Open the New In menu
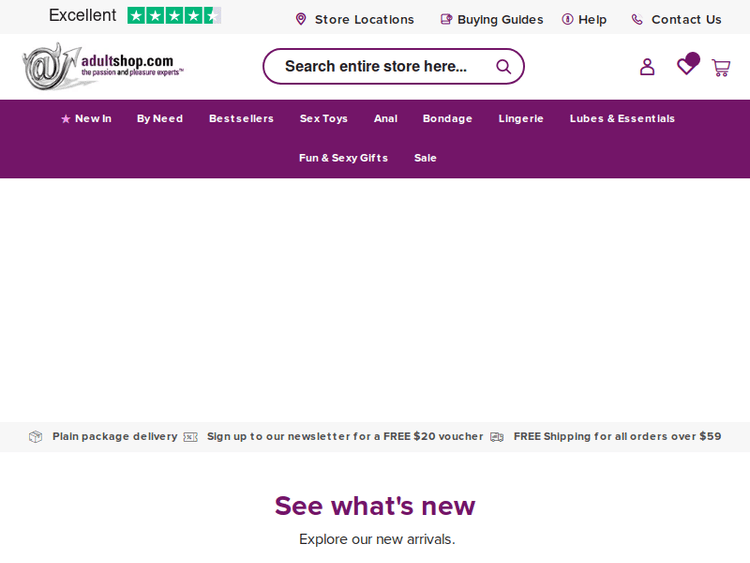 click(x=92, y=119)
